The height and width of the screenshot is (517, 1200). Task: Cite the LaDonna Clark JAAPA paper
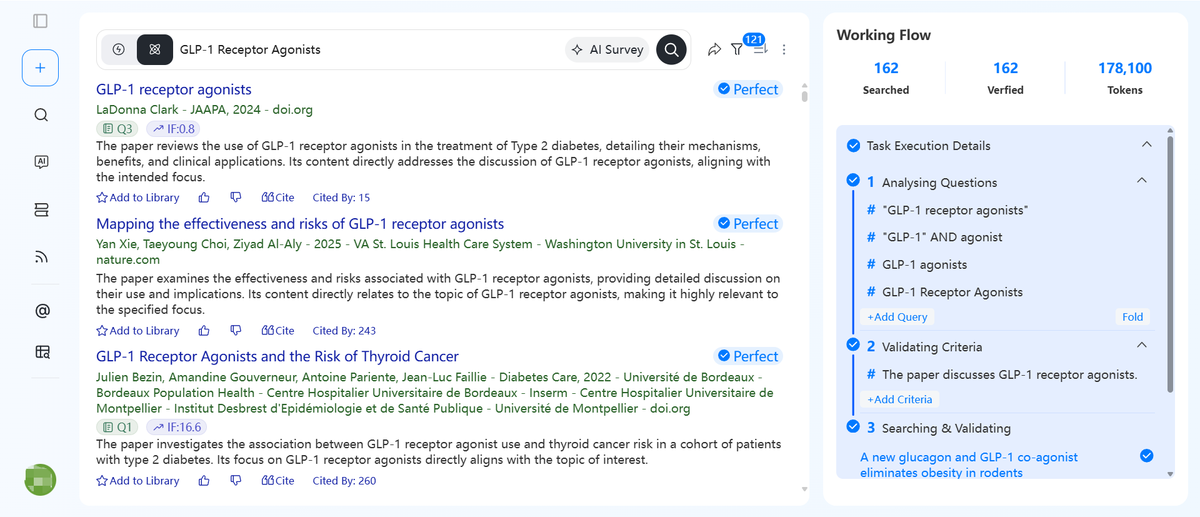point(278,198)
